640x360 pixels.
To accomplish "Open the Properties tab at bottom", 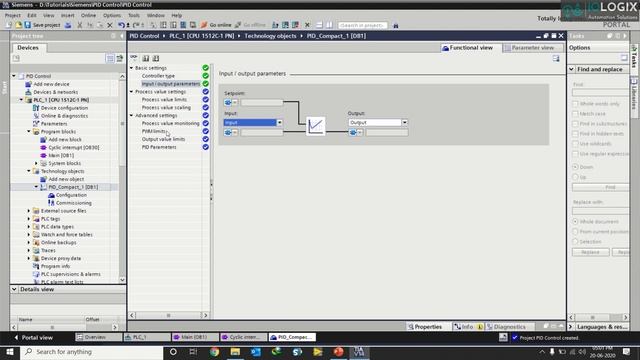I will coord(425,327).
